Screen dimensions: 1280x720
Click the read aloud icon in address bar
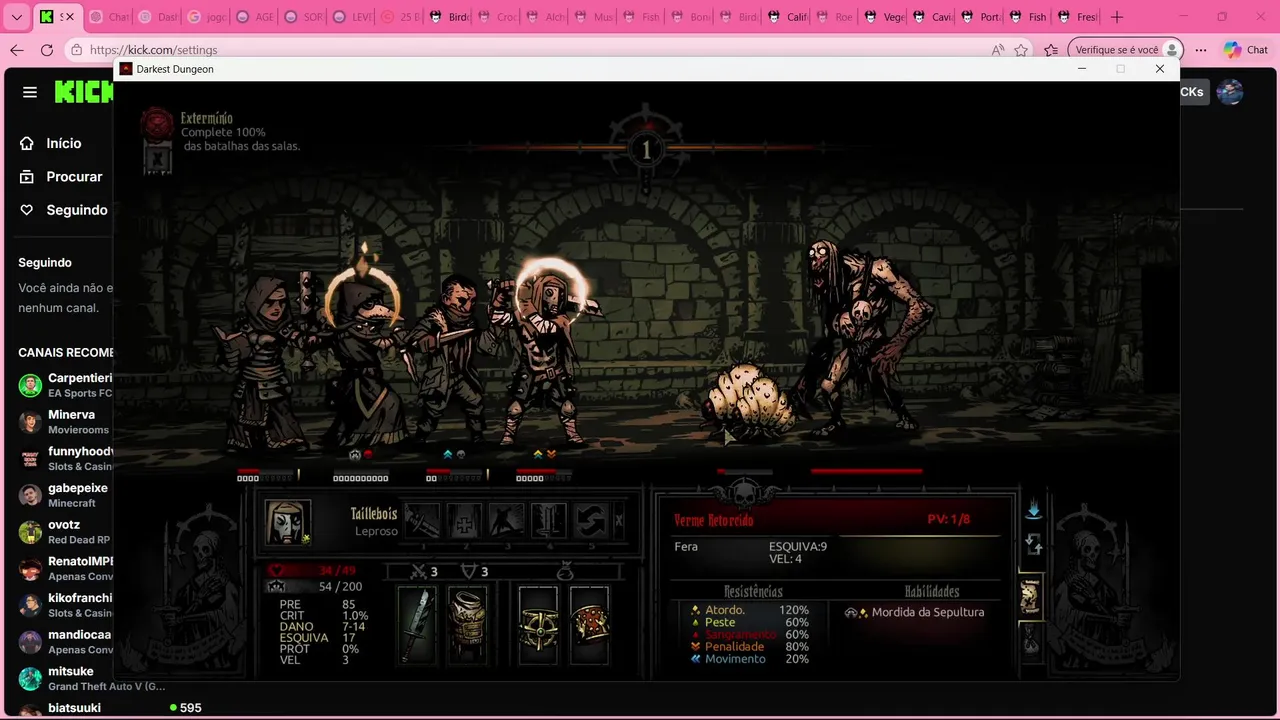point(997,49)
